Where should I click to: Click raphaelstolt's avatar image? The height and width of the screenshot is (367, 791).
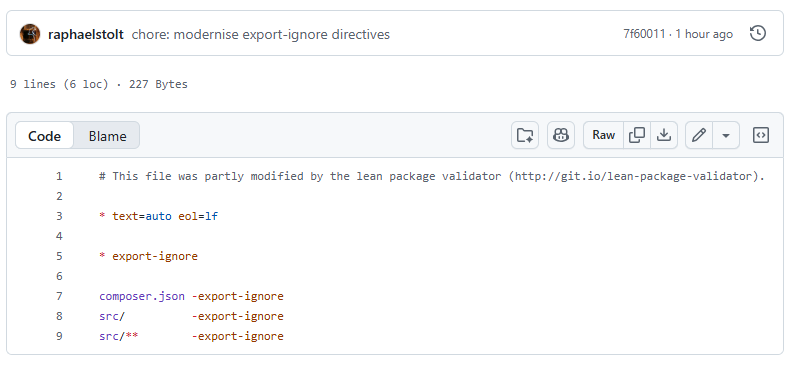(30, 34)
